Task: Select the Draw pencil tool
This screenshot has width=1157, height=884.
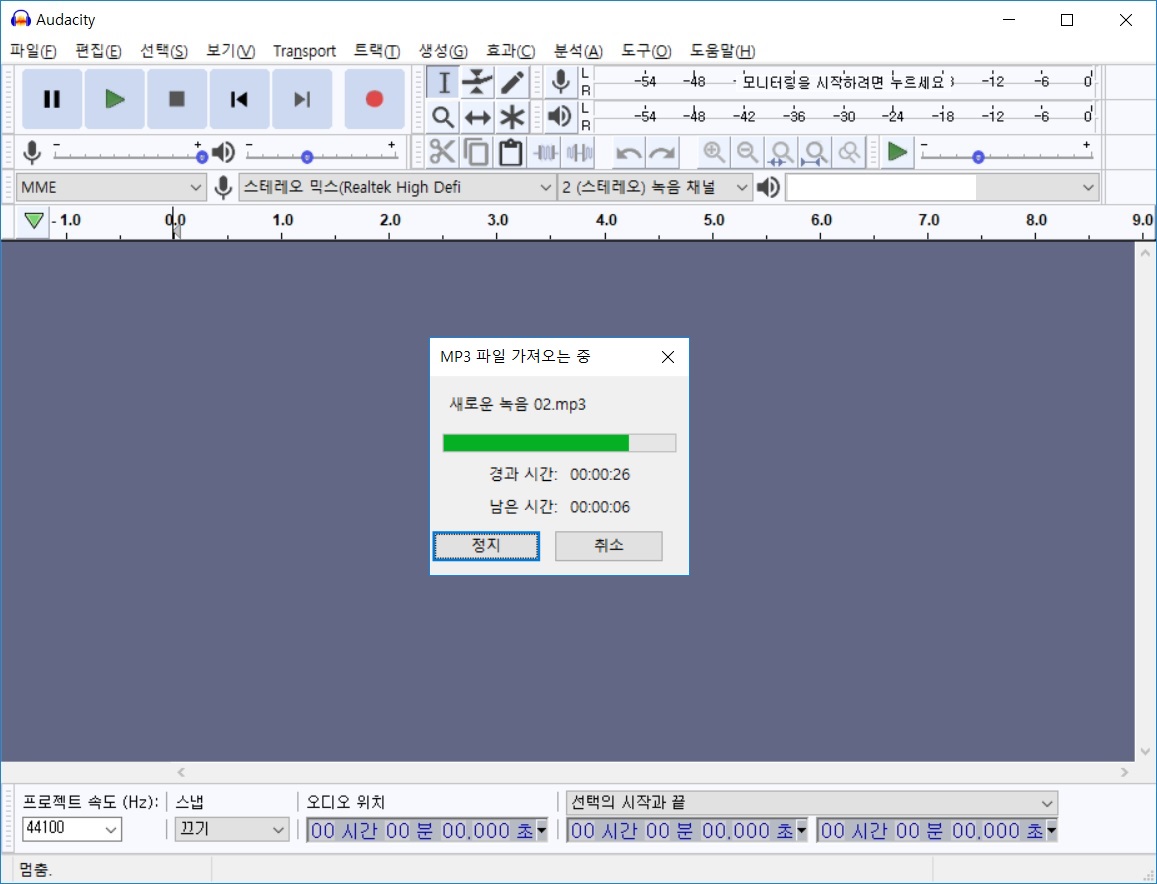Action: coord(512,82)
